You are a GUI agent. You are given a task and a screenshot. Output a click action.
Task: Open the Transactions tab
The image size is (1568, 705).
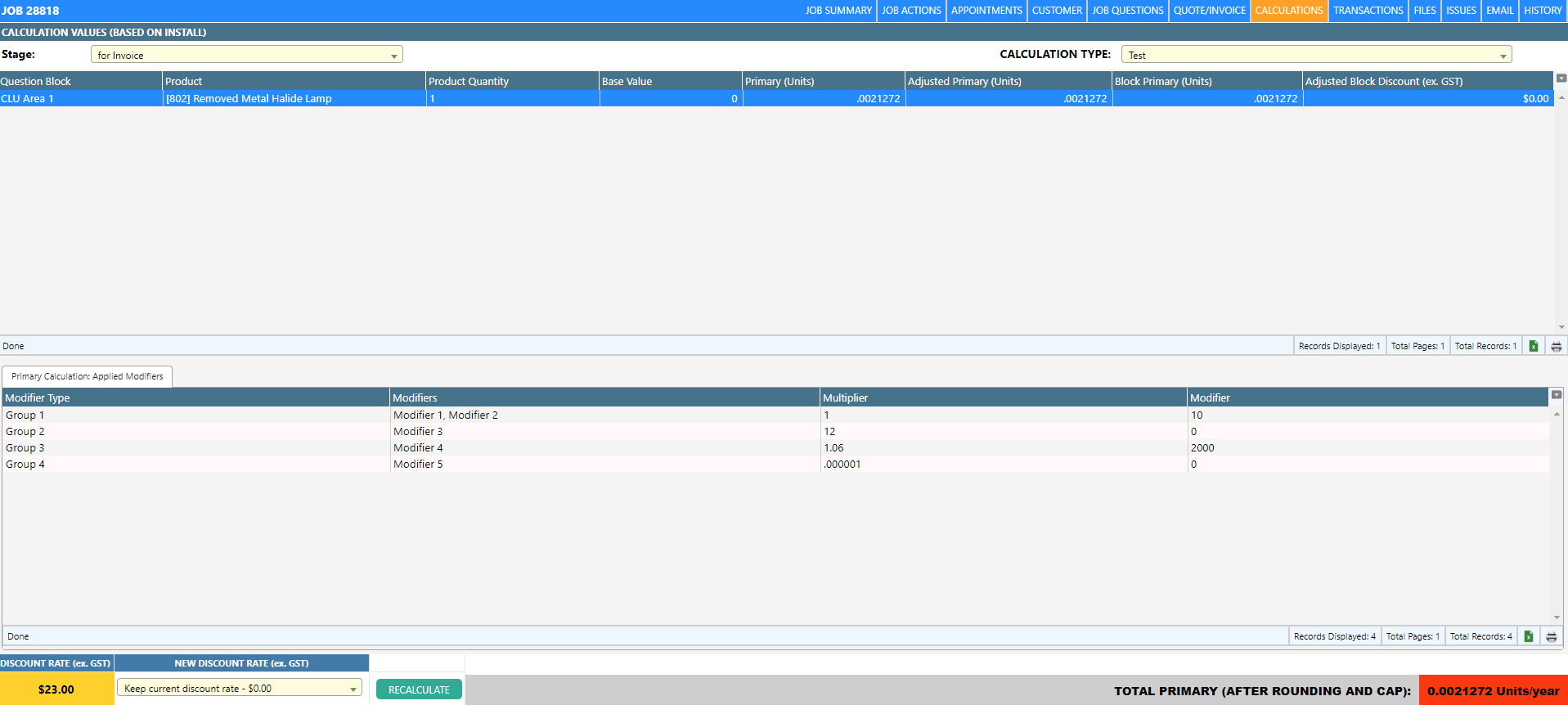coord(1368,11)
